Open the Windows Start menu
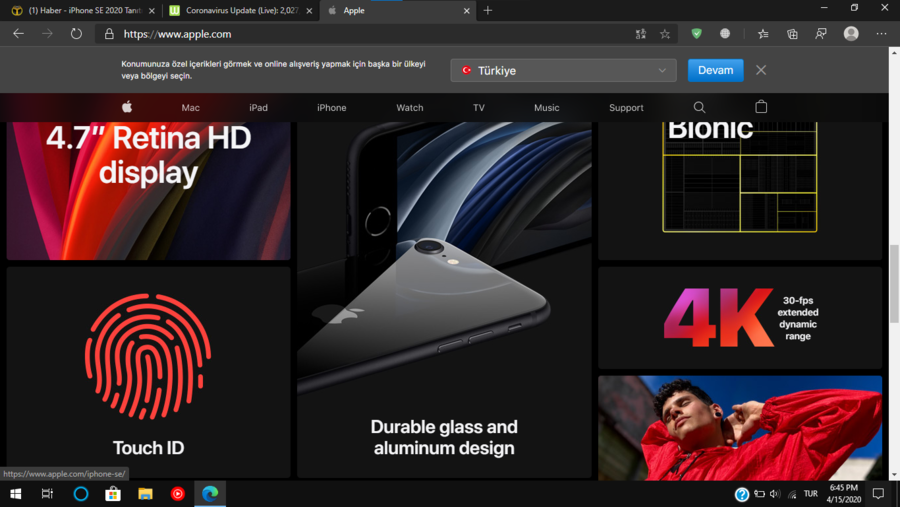The height and width of the screenshot is (507, 900). (15, 494)
